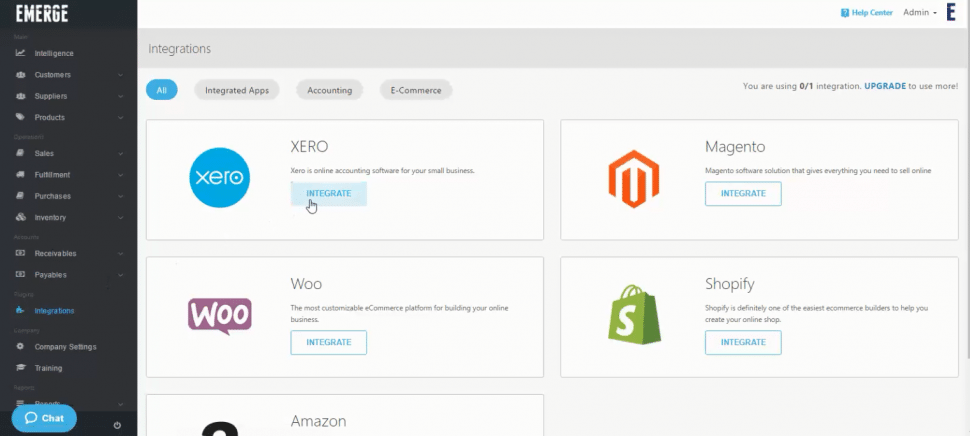The image size is (970, 436).
Task: Click the Woo logo
Action: pos(220,316)
